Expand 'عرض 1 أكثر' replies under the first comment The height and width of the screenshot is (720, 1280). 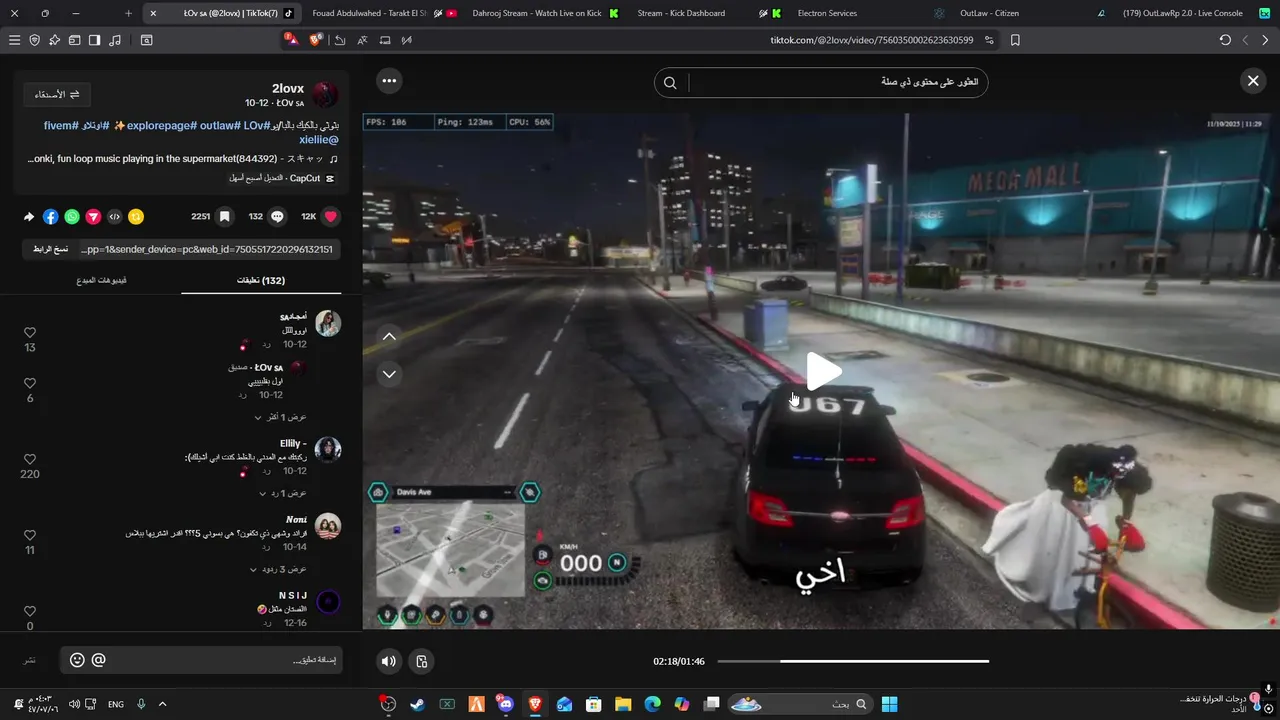click(x=280, y=417)
